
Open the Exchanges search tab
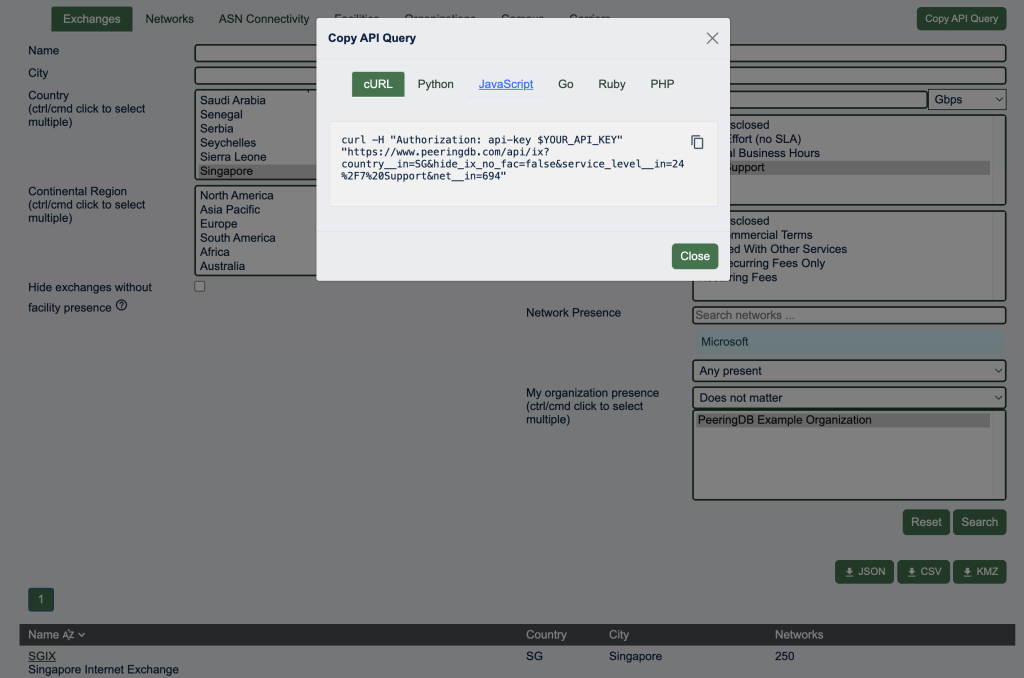(x=91, y=19)
